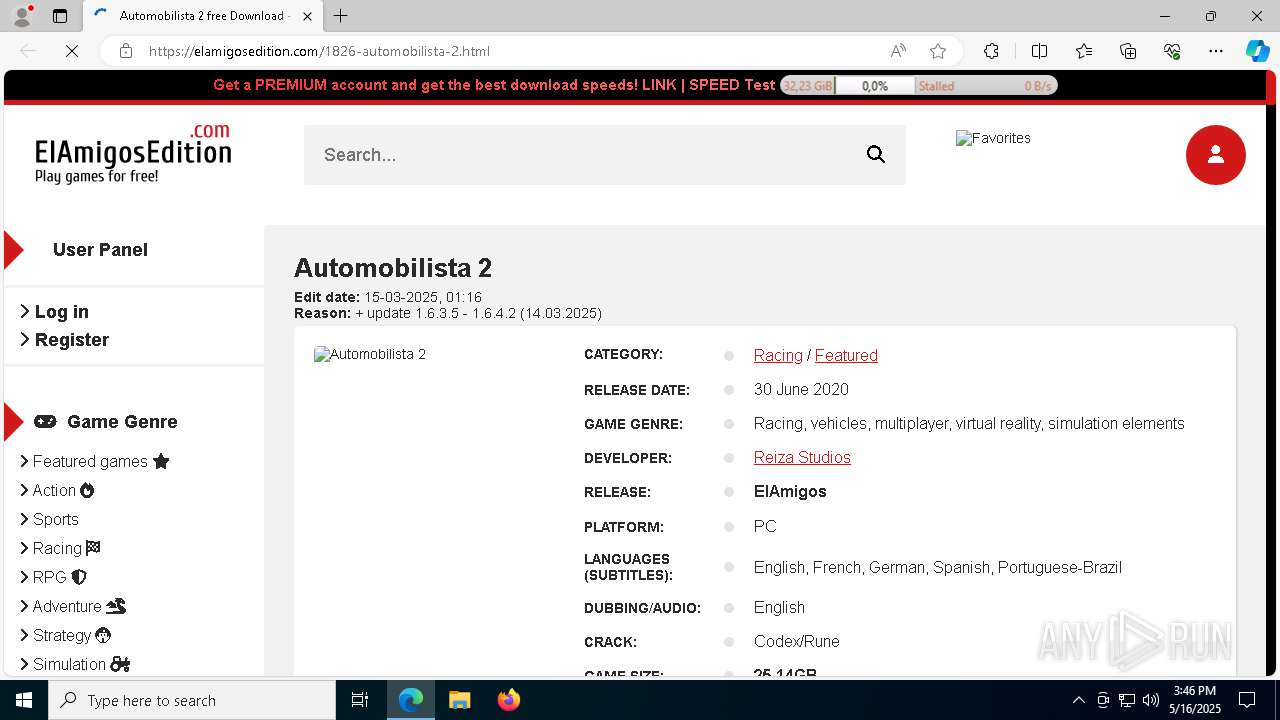Image resolution: width=1280 pixels, height=720 pixels.
Task: Click the Game Genre heading
Action: pos(122,422)
